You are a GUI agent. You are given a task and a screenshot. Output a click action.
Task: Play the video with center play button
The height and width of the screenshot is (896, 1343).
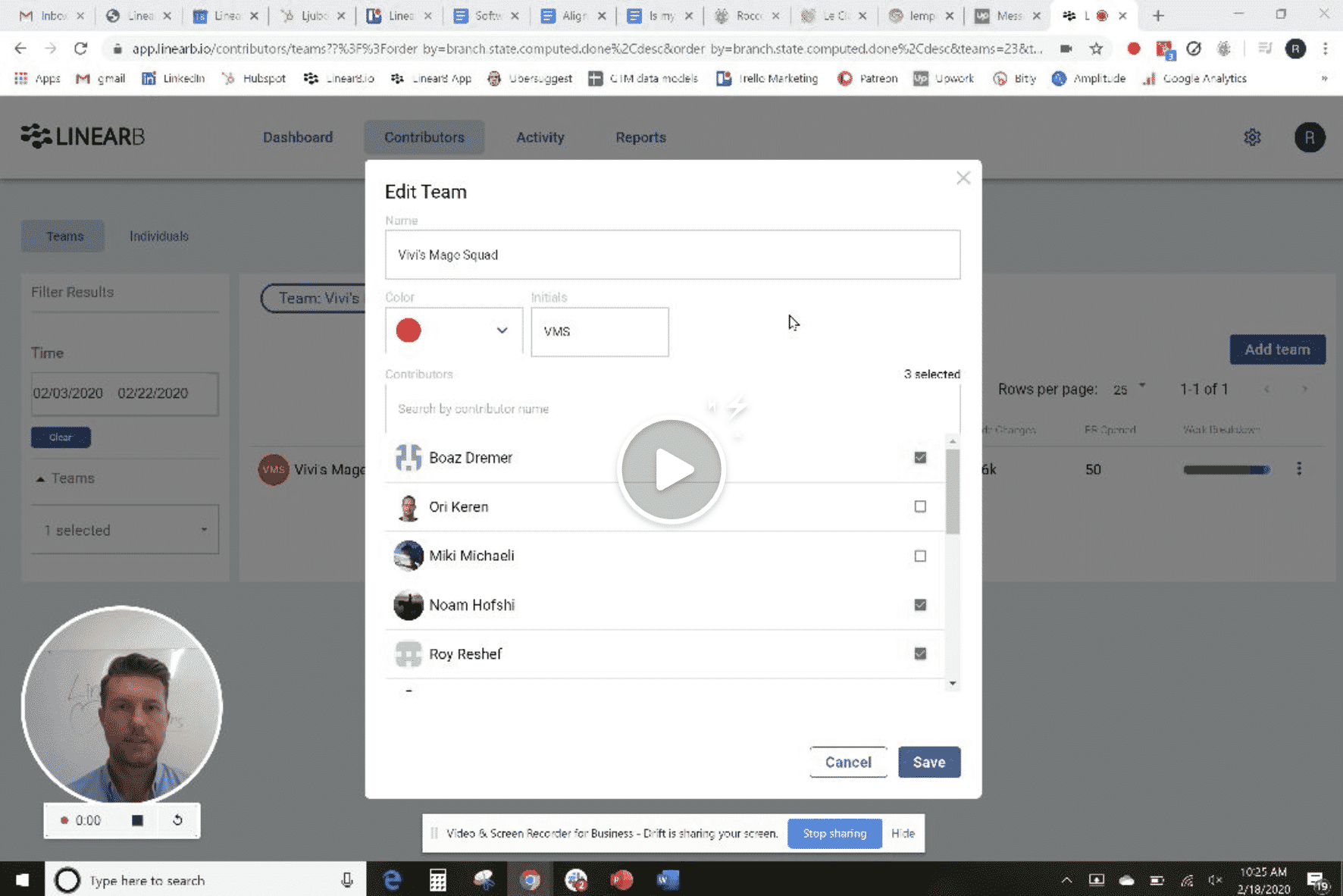(x=671, y=470)
